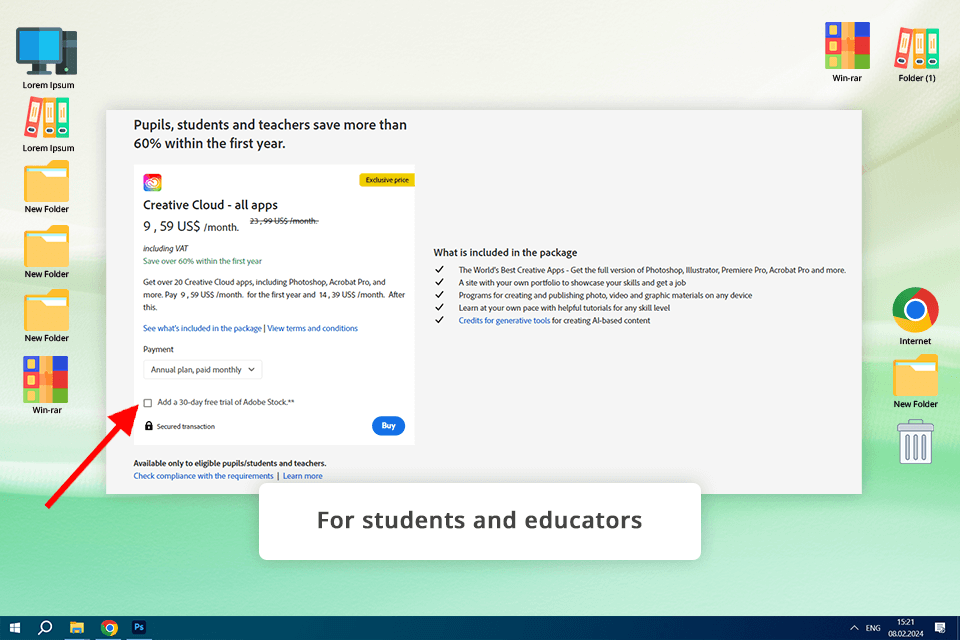
Task: Click the What is included in the package heading
Action: 505,252
